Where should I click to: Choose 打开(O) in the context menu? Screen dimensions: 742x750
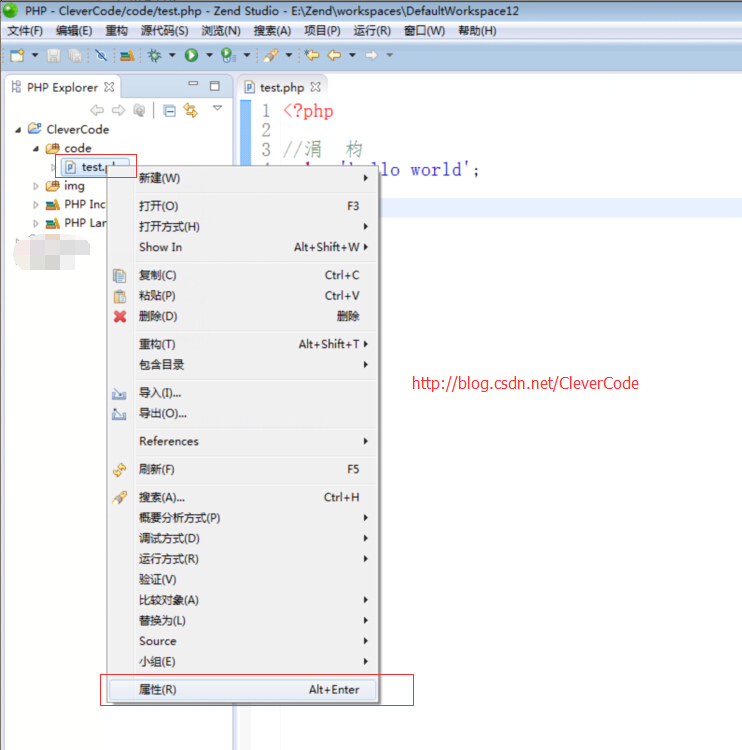coord(243,206)
